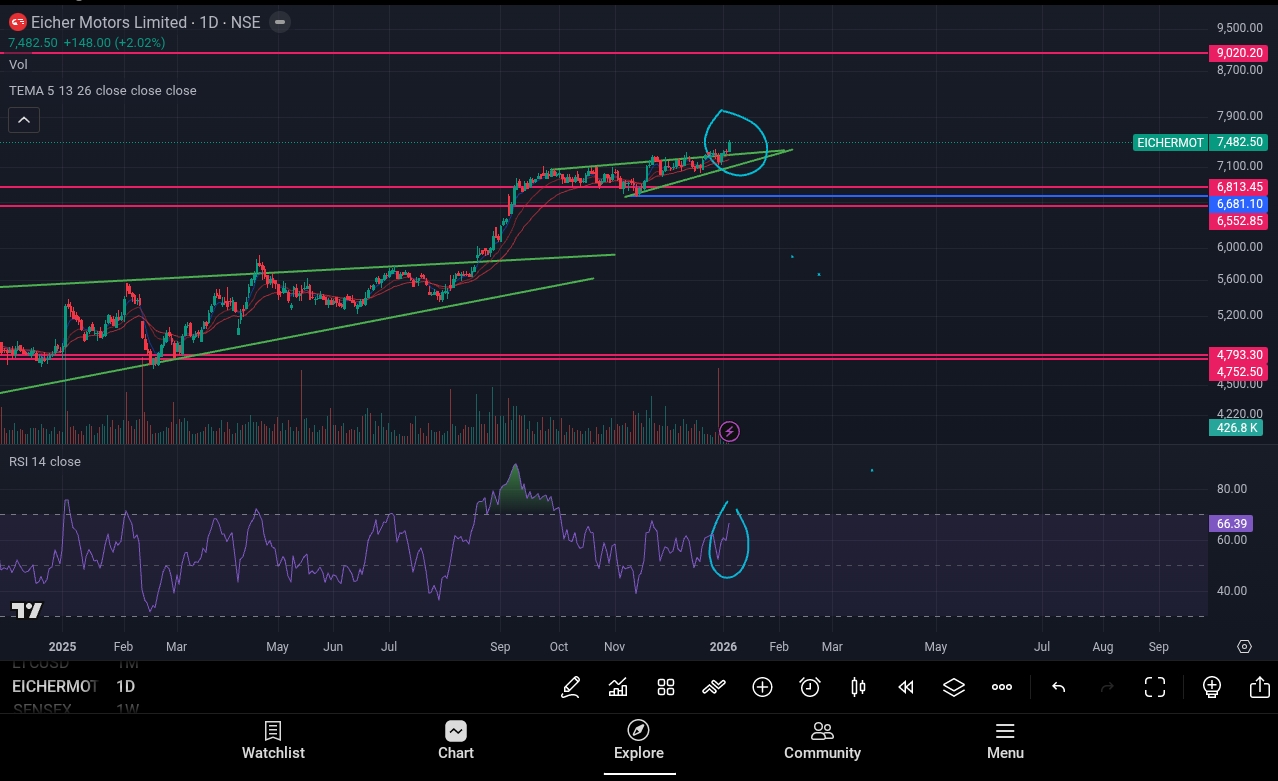This screenshot has height=781, width=1278.
Task: Open the object tree layers icon
Action: click(954, 687)
